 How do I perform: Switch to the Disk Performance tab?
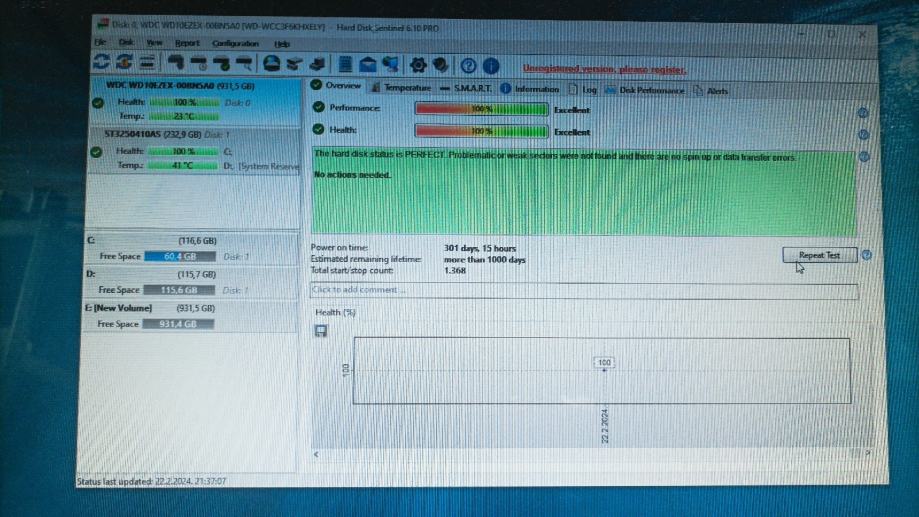click(644, 90)
